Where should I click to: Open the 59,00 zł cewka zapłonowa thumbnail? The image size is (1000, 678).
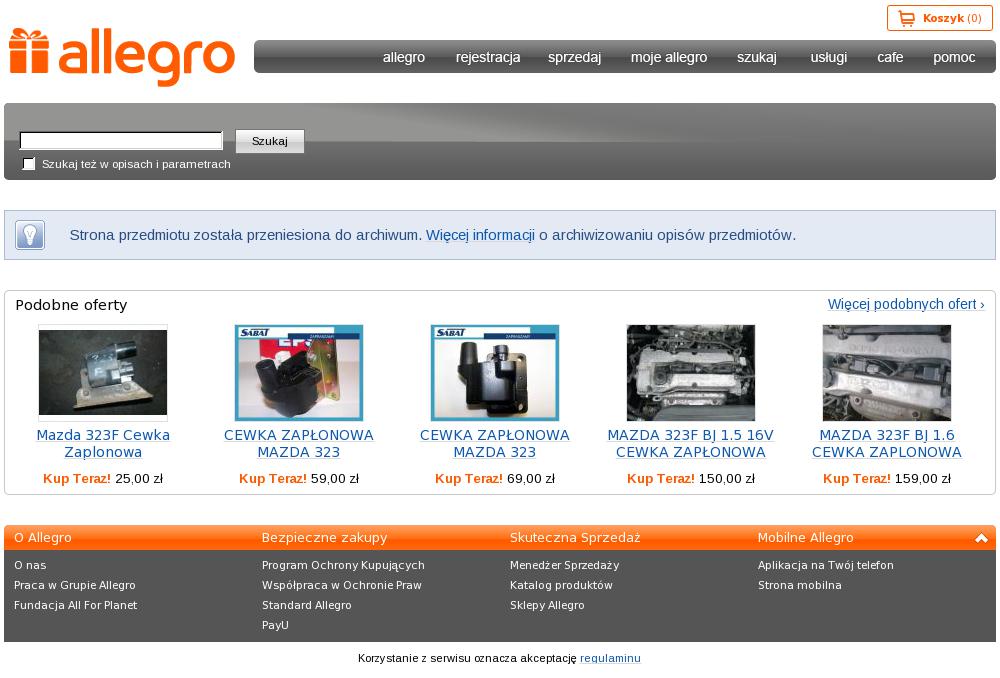298,372
